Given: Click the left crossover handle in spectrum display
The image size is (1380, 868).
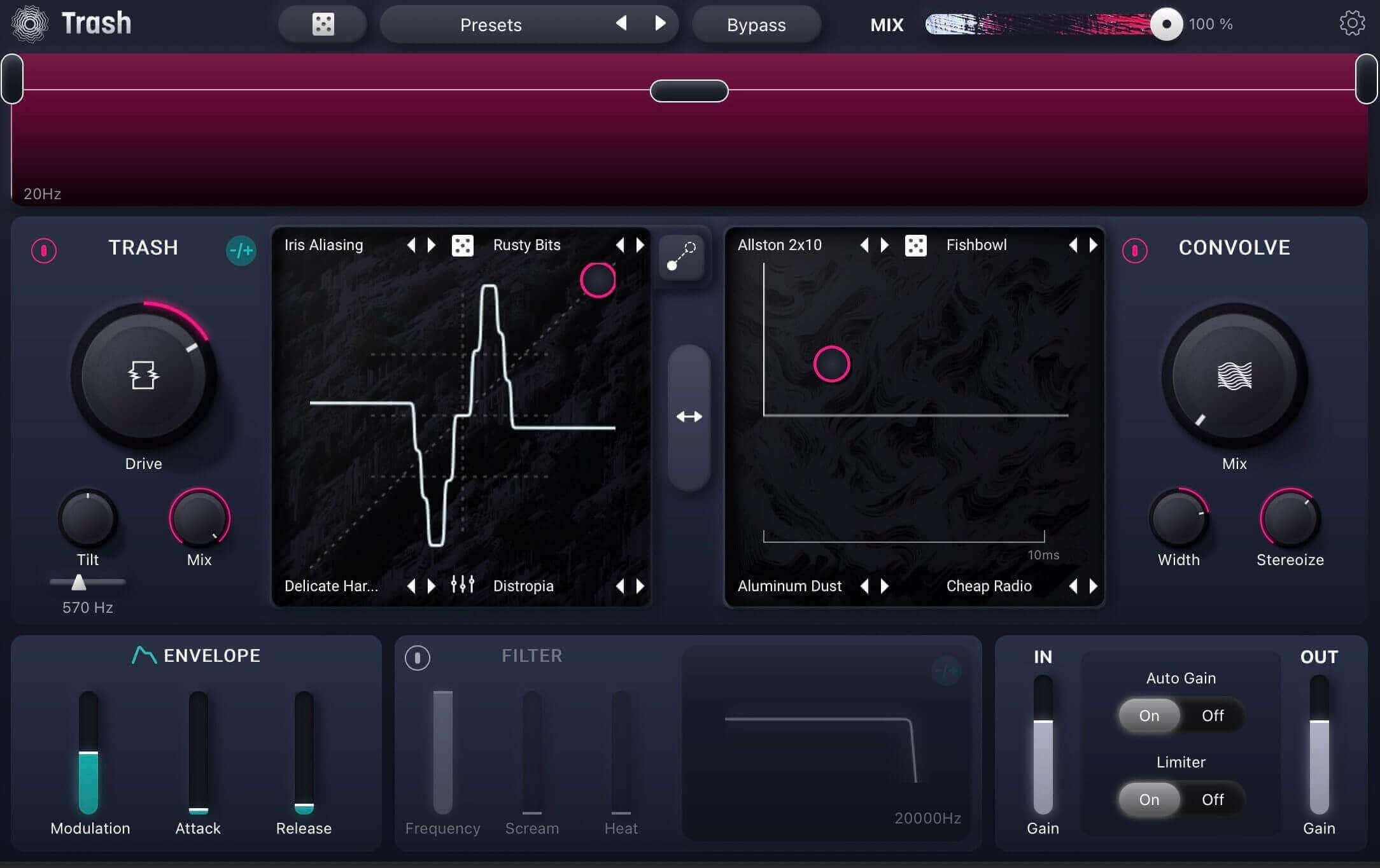Looking at the screenshot, I should click(12, 79).
